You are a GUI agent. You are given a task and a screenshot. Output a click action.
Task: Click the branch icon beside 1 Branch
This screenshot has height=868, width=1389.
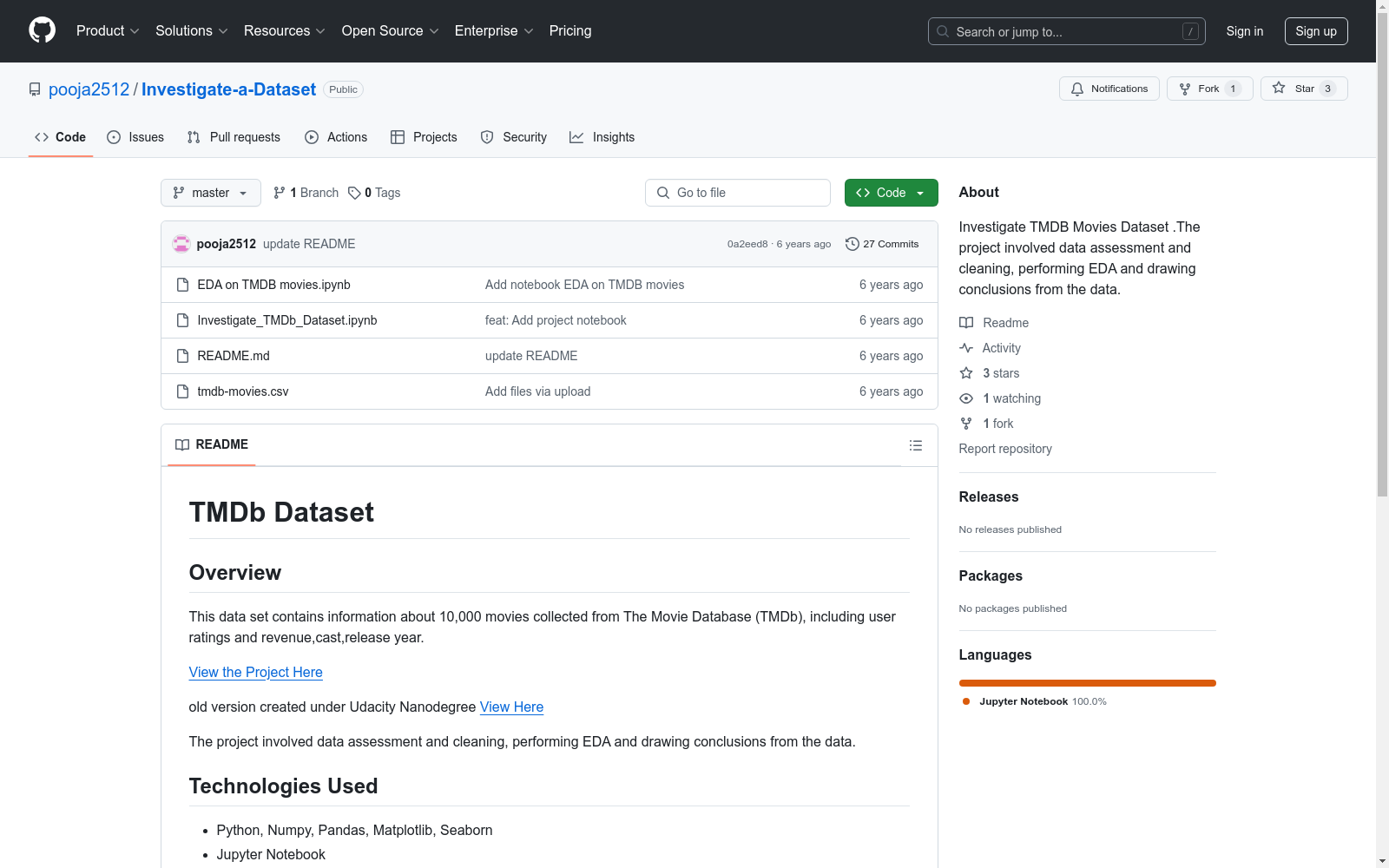click(280, 193)
